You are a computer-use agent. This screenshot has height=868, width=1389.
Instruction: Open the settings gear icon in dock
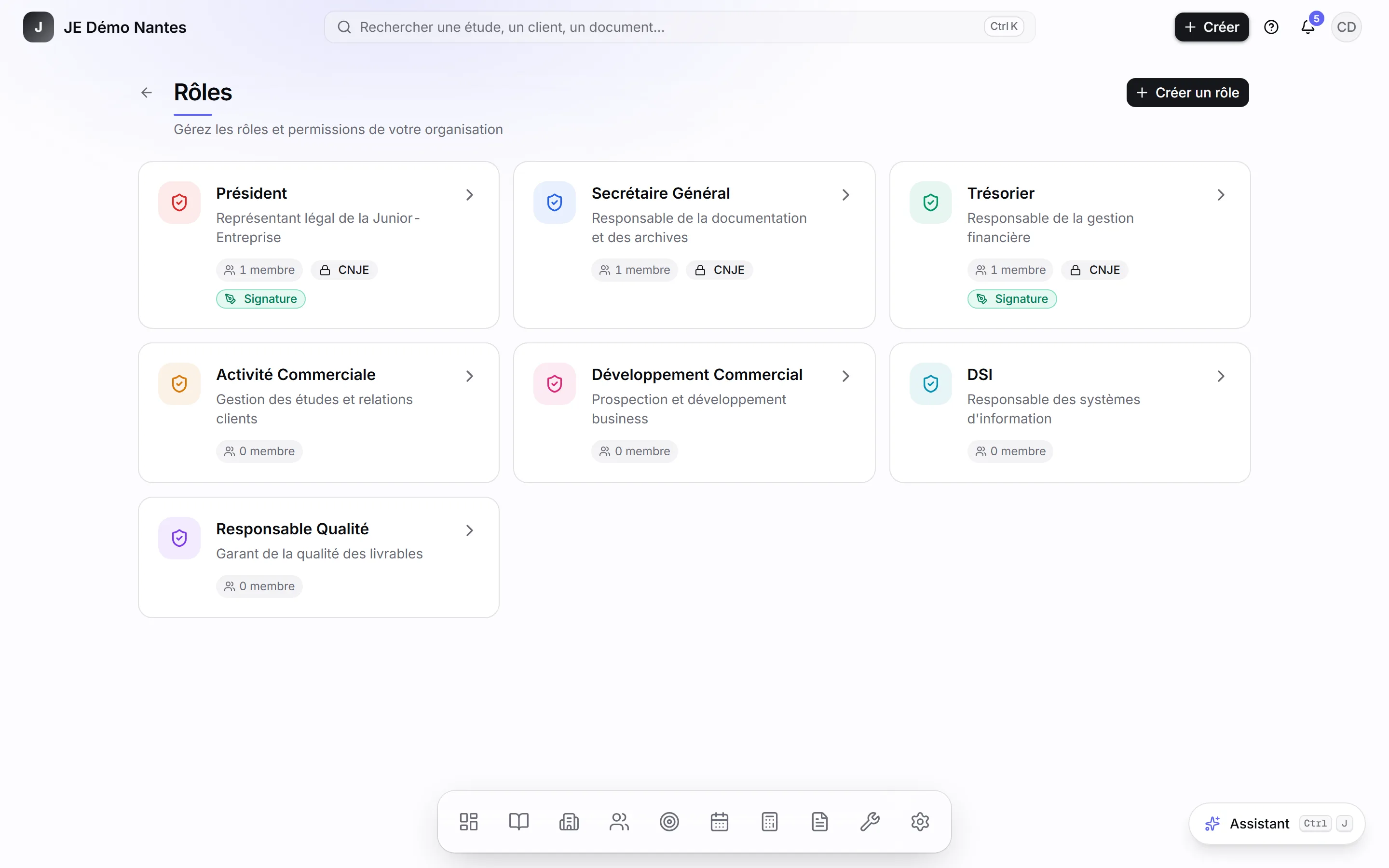920,822
